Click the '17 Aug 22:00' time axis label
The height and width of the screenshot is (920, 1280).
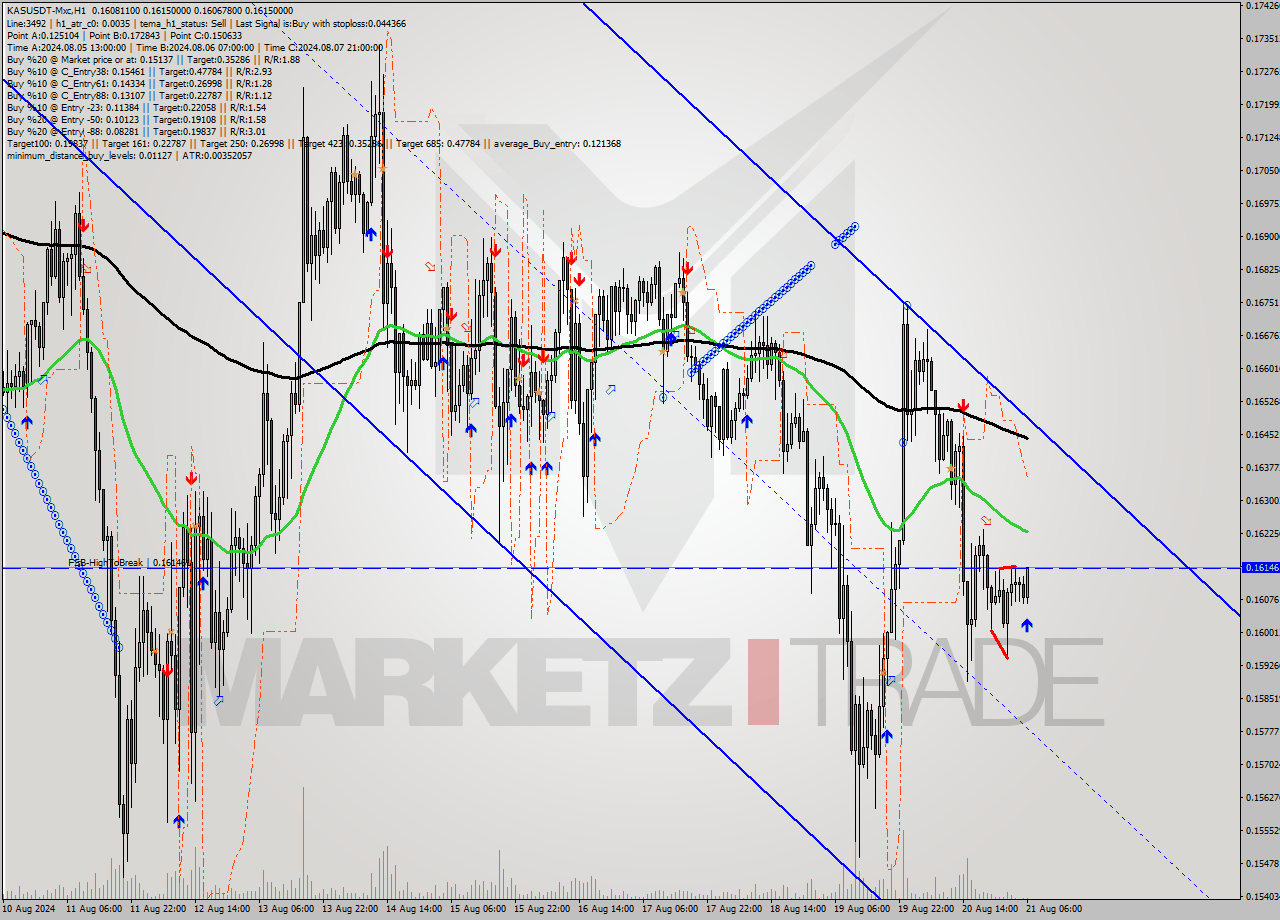click(x=734, y=909)
